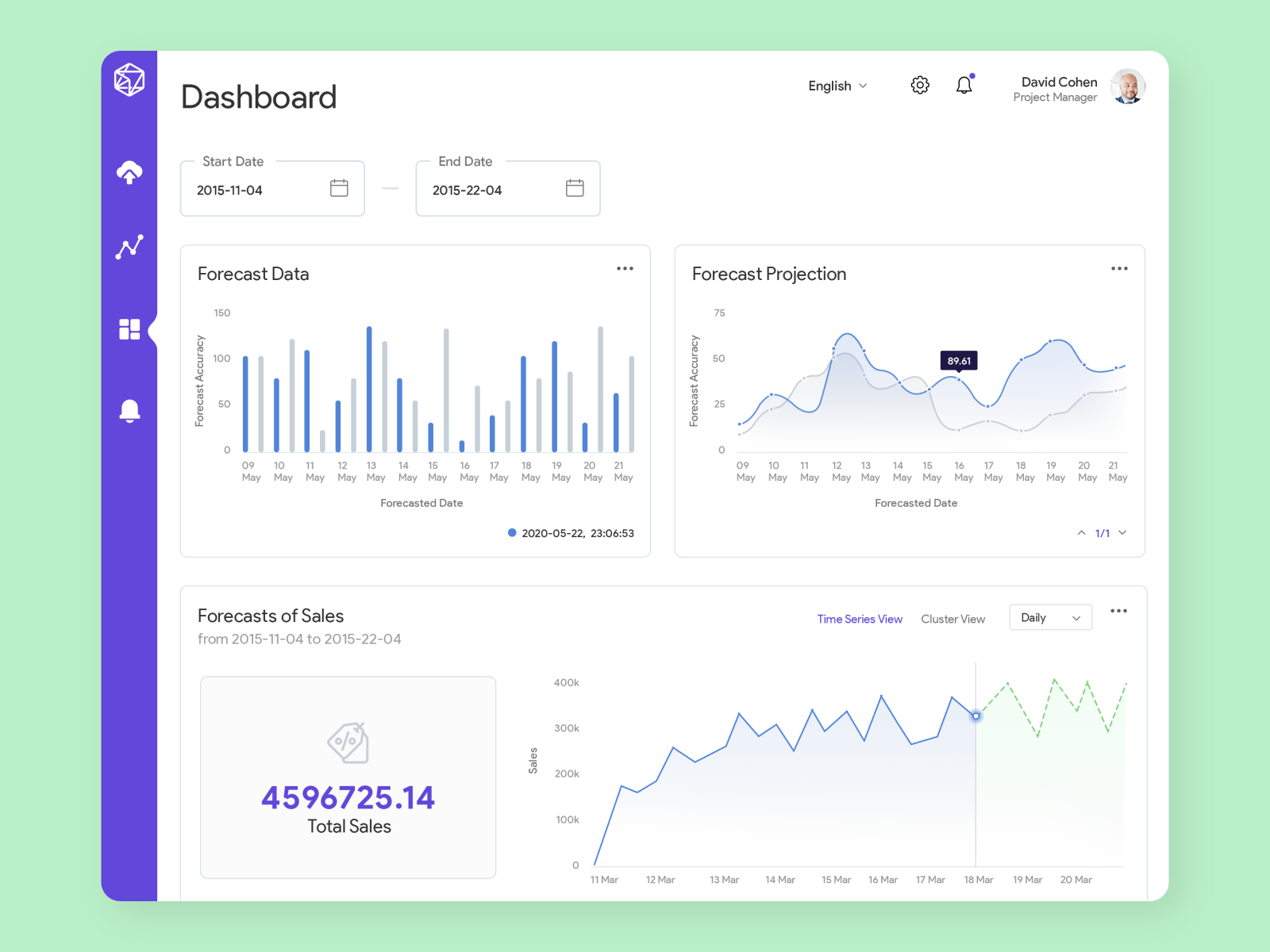Viewport: 1270px width, 952px height.
Task: Select the upload icon in the sidebar
Action: pos(130,171)
